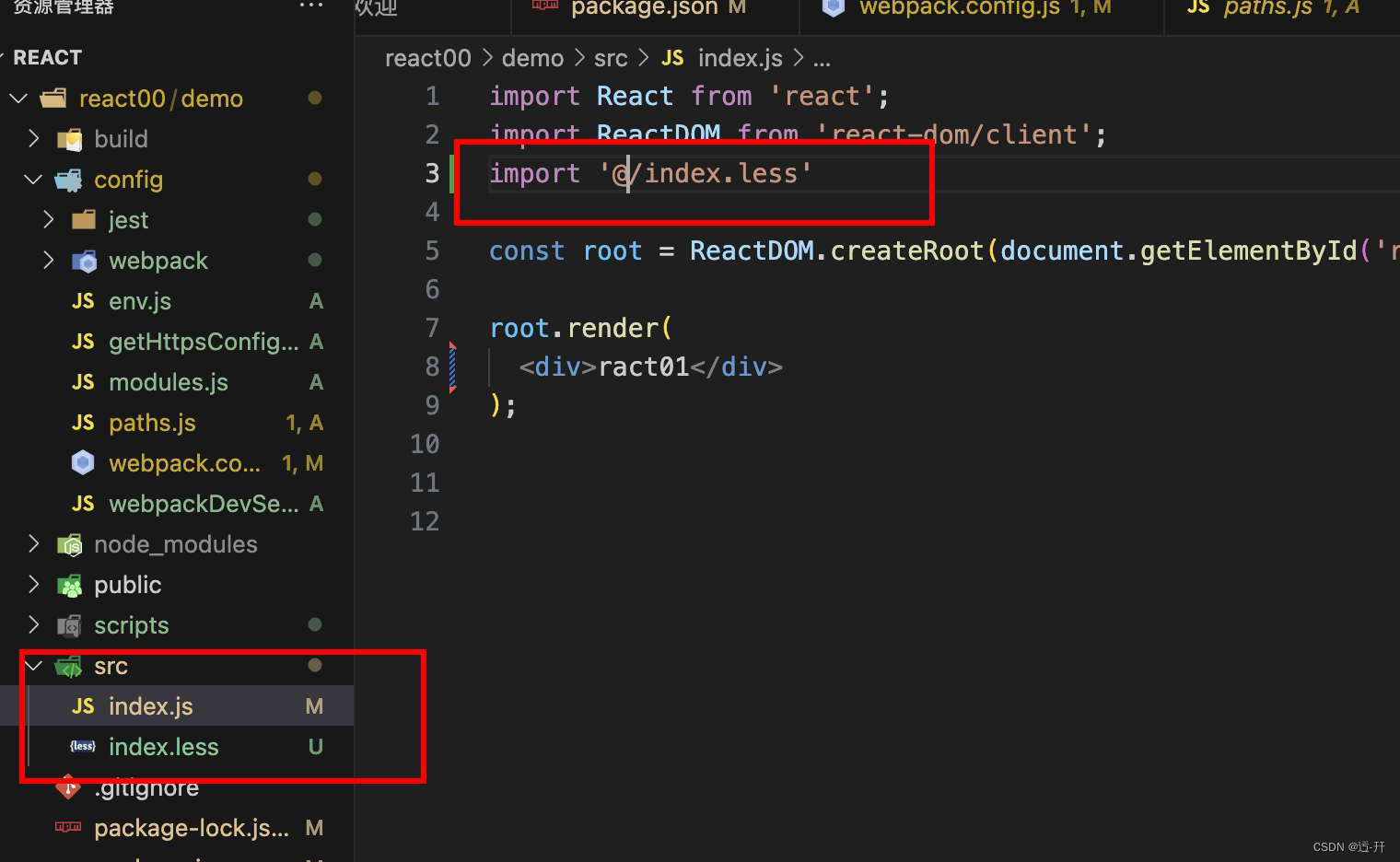1400x862 pixels.
Task: Click the jest folder icon
Action: point(84,220)
